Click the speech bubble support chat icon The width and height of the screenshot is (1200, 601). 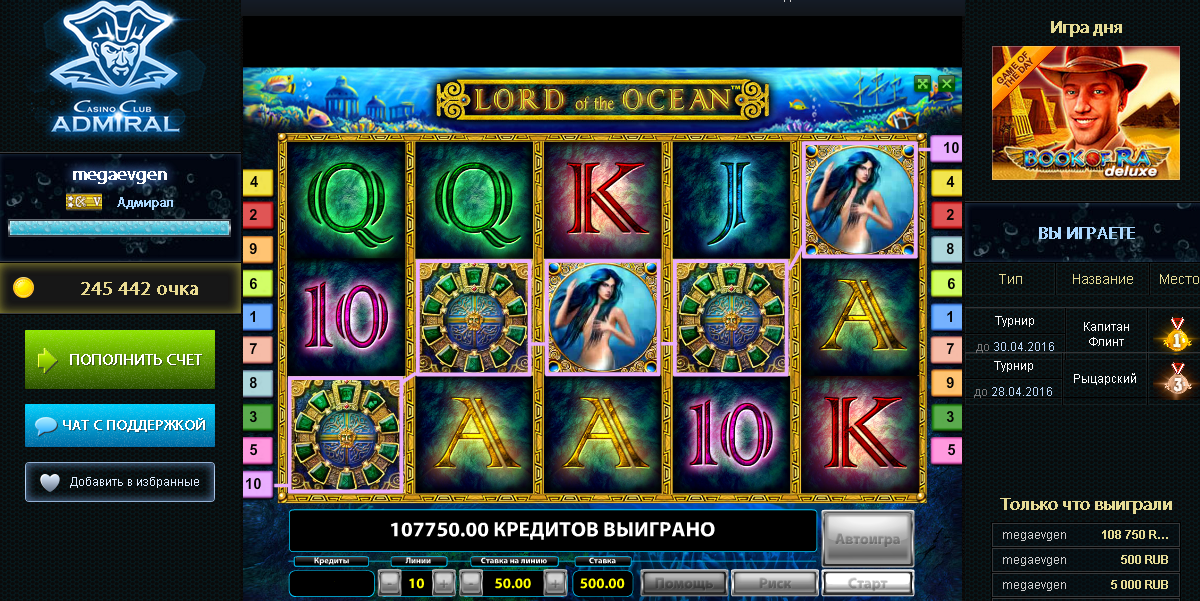point(45,425)
